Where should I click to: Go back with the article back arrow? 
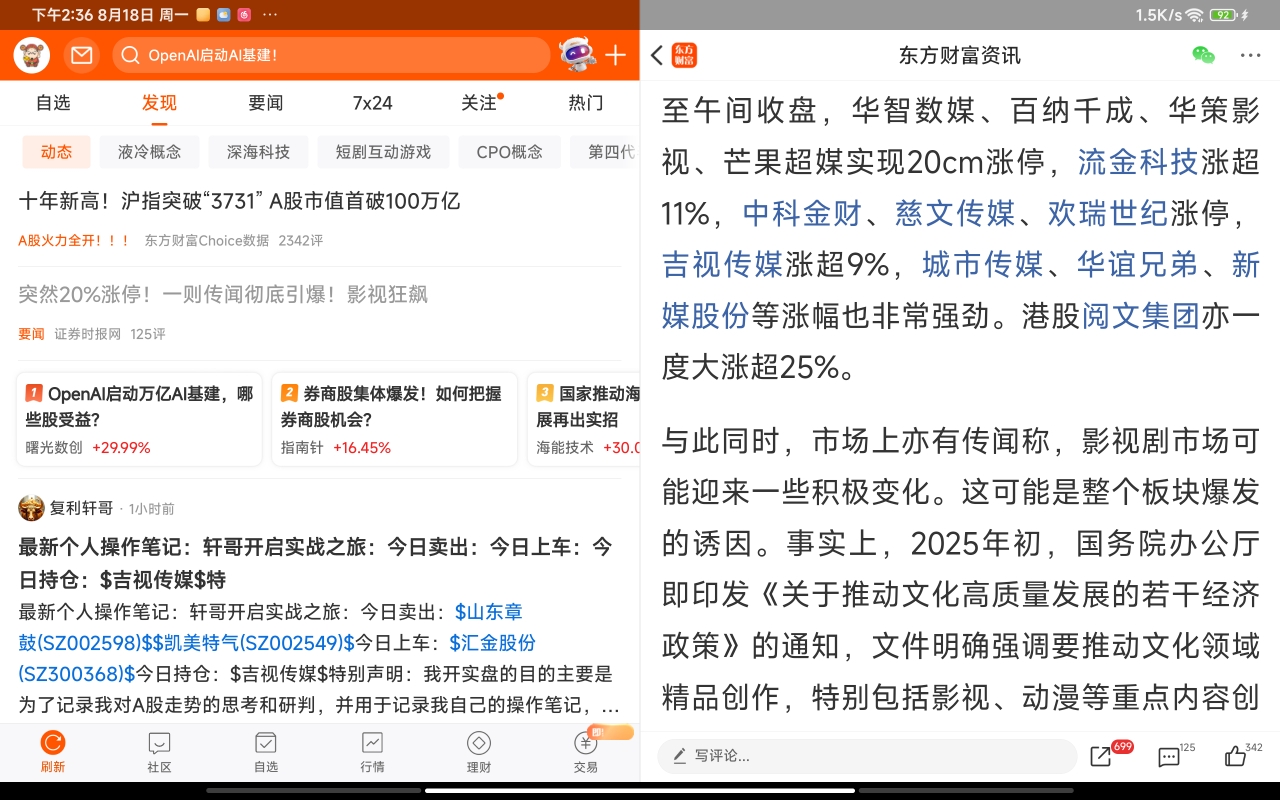click(657, 55)
